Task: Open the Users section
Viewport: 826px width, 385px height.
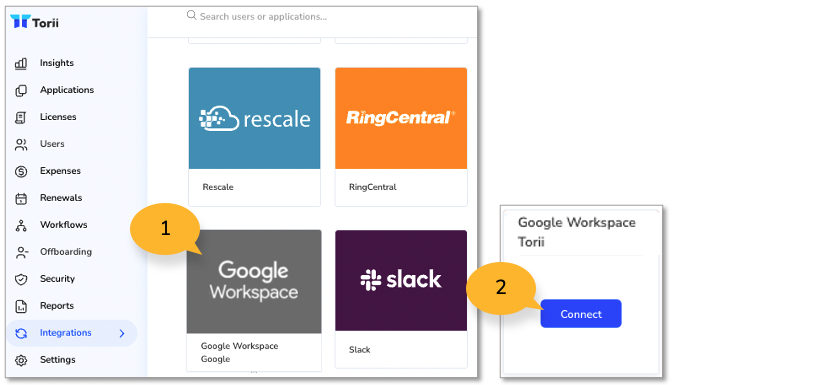Action: pyautogui.click(x=52, y=144)
